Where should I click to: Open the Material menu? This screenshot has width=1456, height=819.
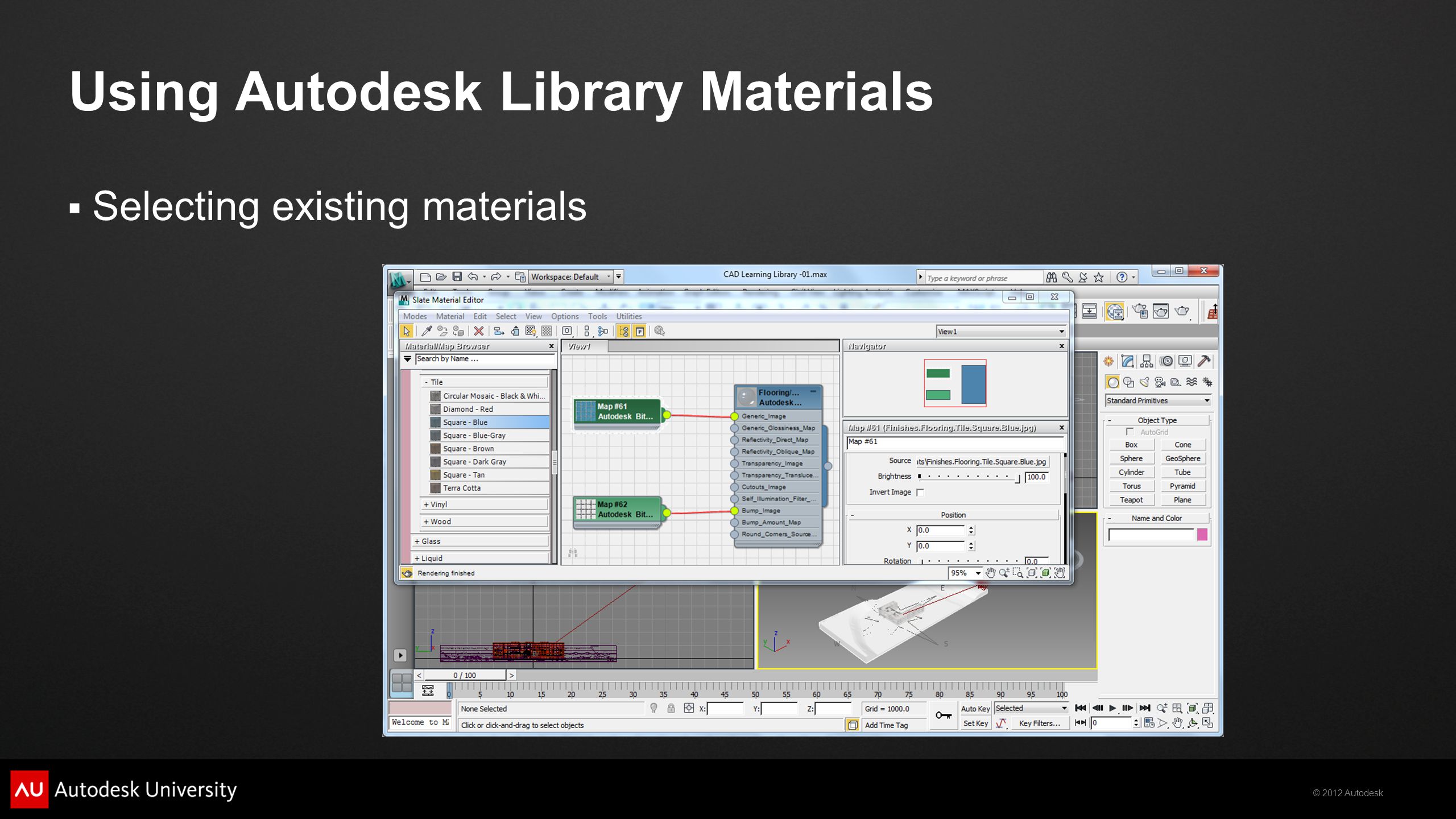coord(450,316)
